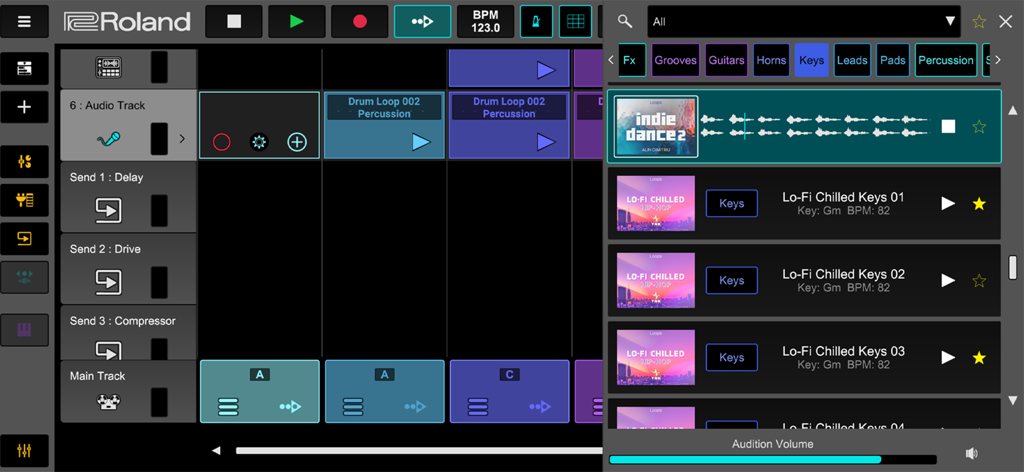Select the 6 : Audio Track header
This screenshot has height=472, width=1024.
pos(129,125)
